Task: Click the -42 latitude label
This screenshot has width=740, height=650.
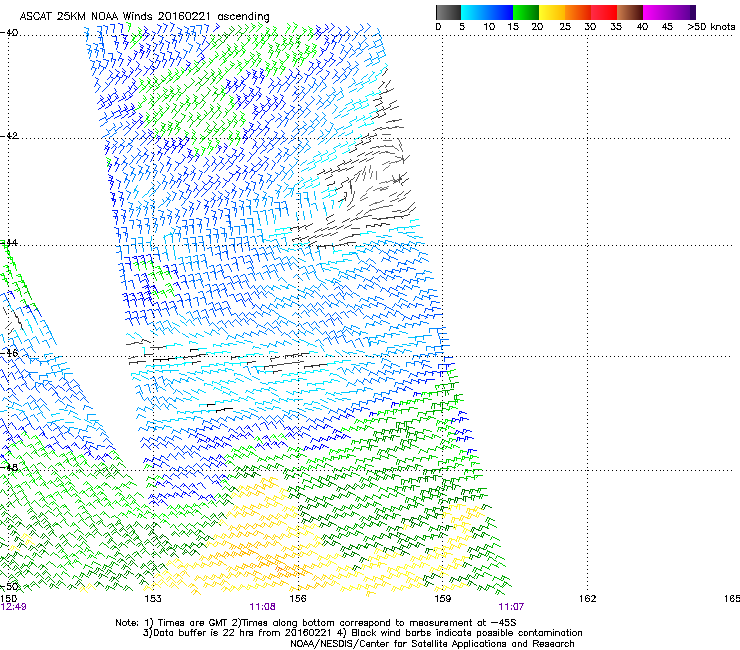Action: 9,135
